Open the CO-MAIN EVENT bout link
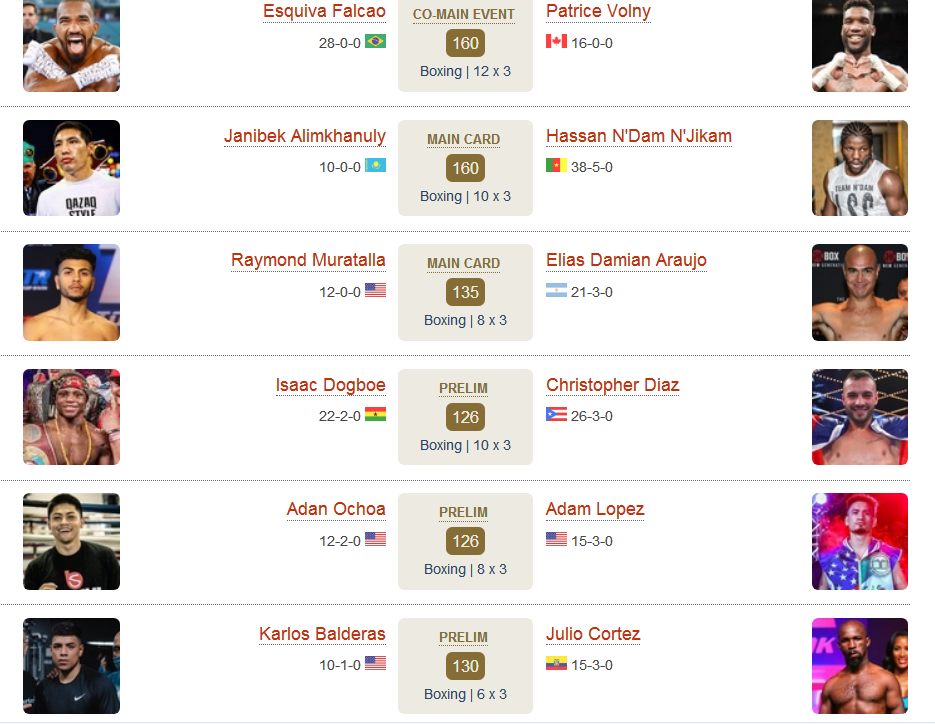The height and width of the screenshot is (724, 935). 464,14
